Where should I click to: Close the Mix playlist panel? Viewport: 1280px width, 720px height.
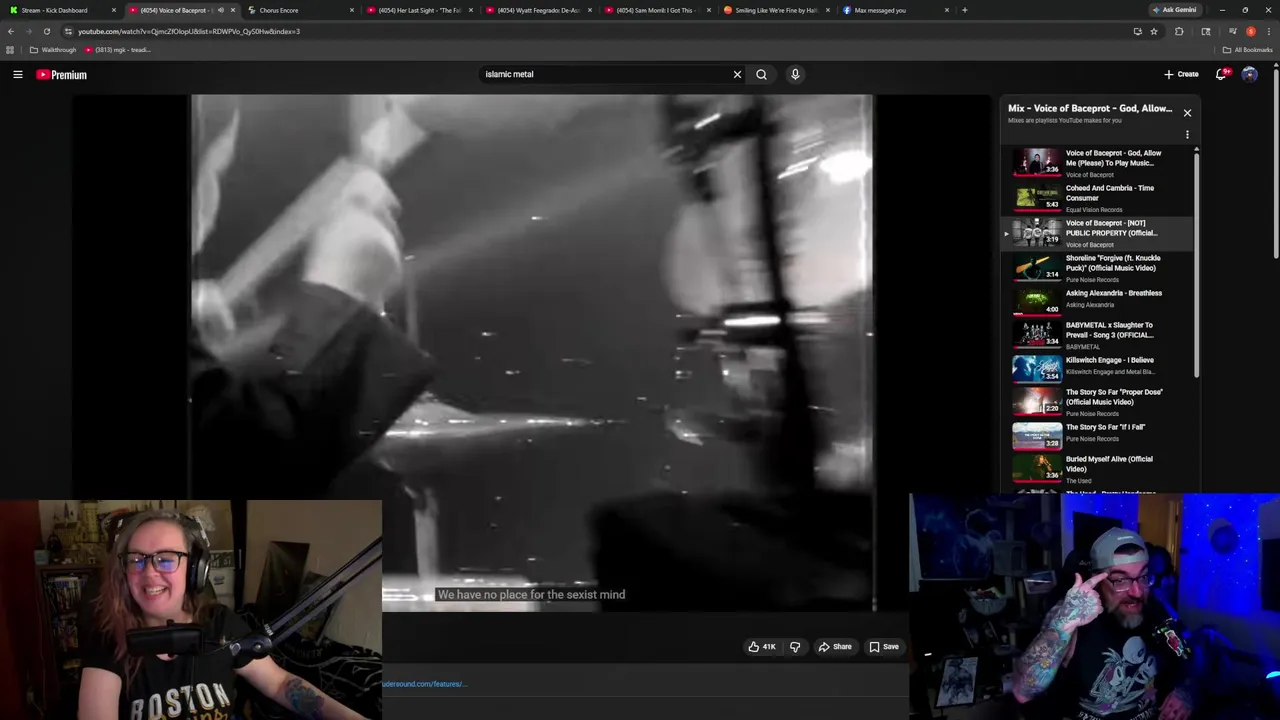tap(1187, 113)
